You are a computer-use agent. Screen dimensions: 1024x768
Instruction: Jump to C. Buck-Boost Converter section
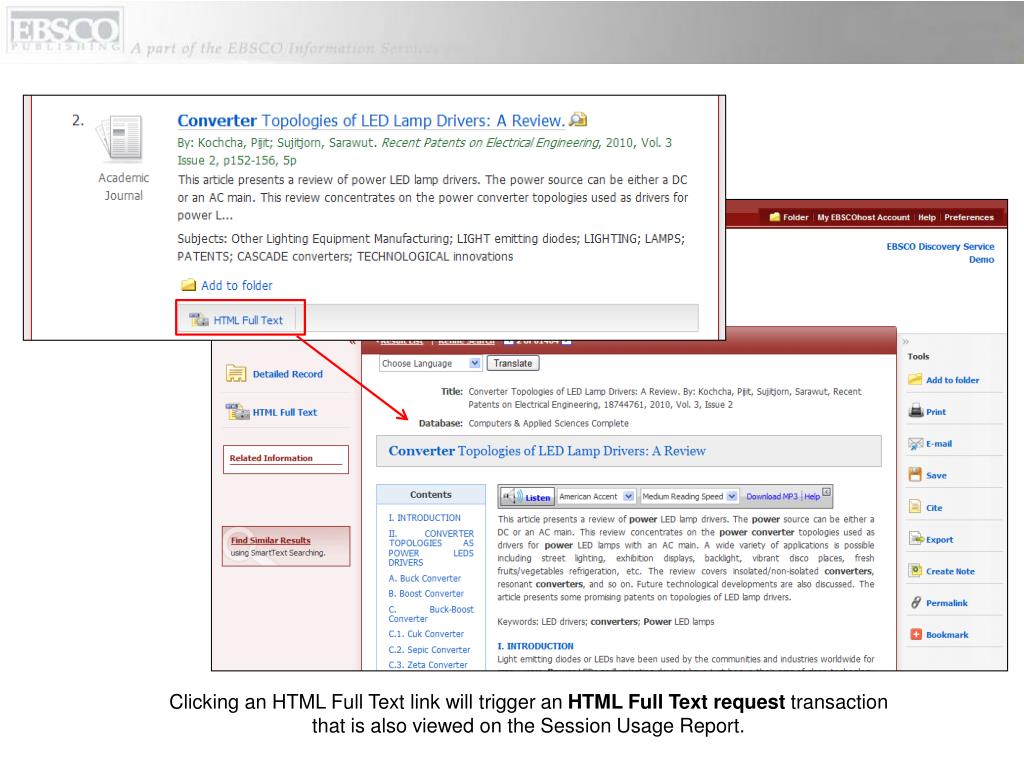pos(431,614)
